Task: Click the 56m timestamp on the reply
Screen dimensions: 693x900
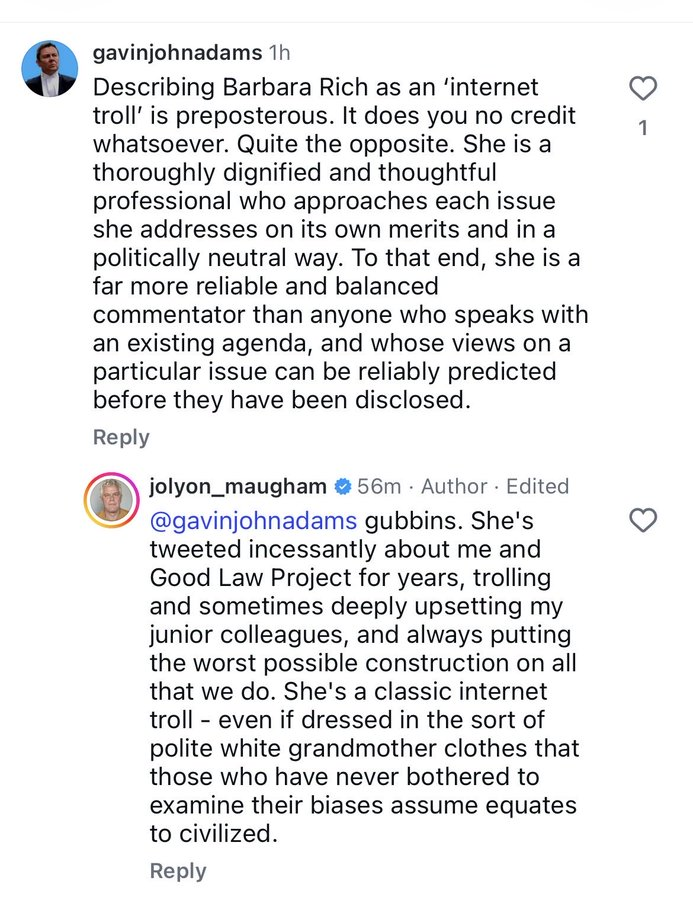Action: pyautogui.click(x=379, y=487)
